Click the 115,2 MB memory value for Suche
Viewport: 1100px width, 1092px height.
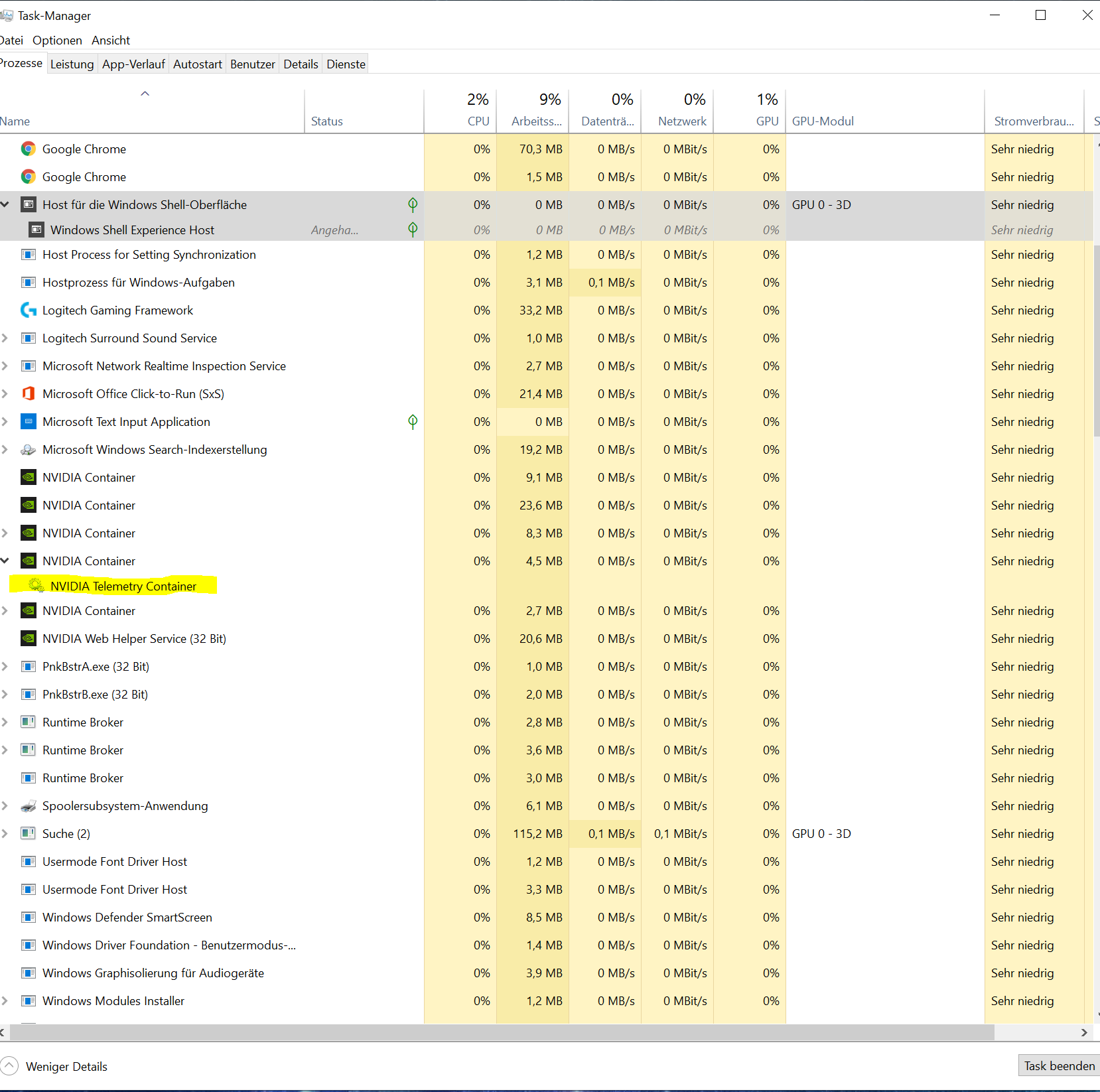click(537, 833)
